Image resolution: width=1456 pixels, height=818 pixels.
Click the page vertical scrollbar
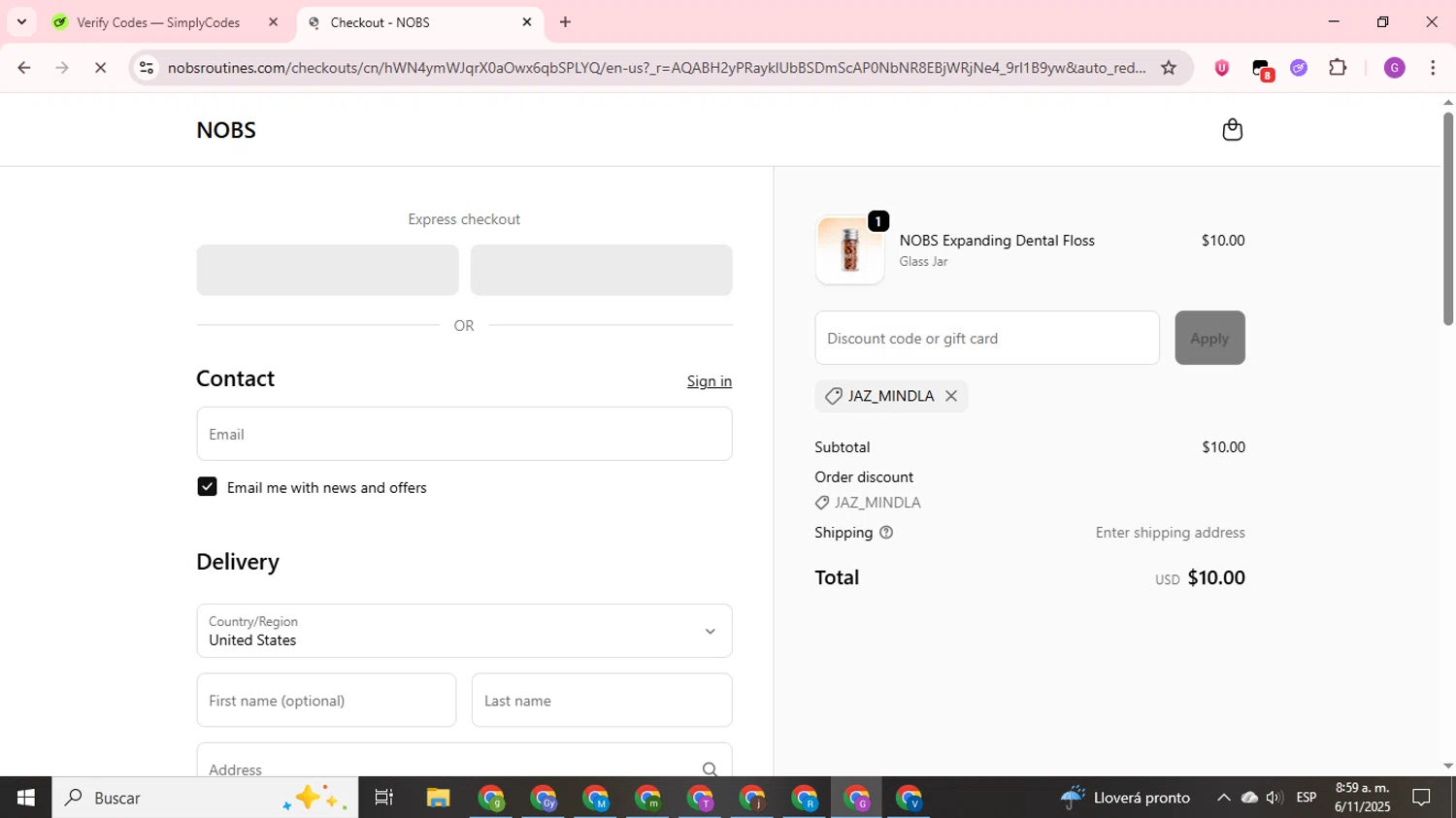coord(1447,218)
